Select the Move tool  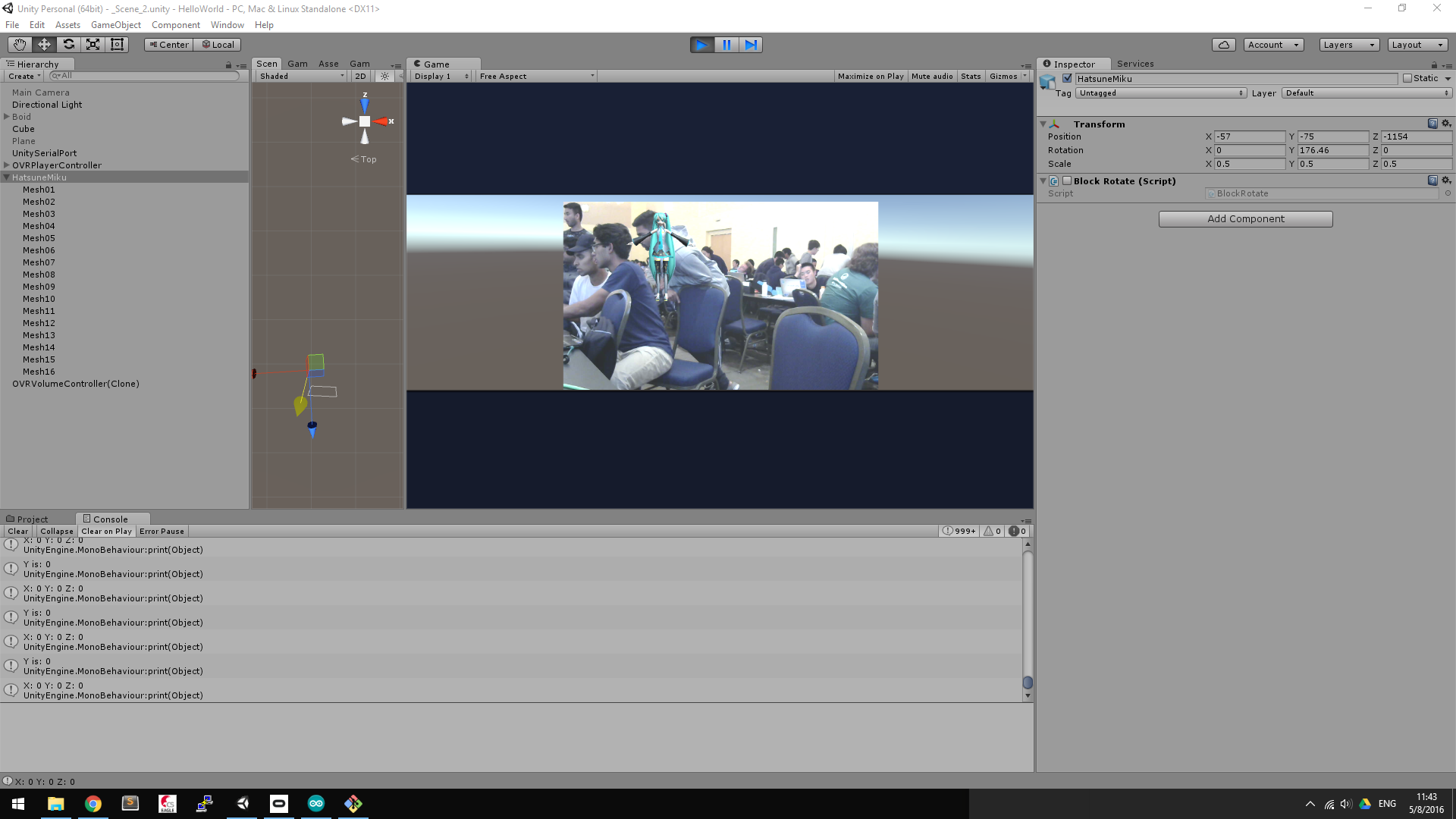click(44, 45)
